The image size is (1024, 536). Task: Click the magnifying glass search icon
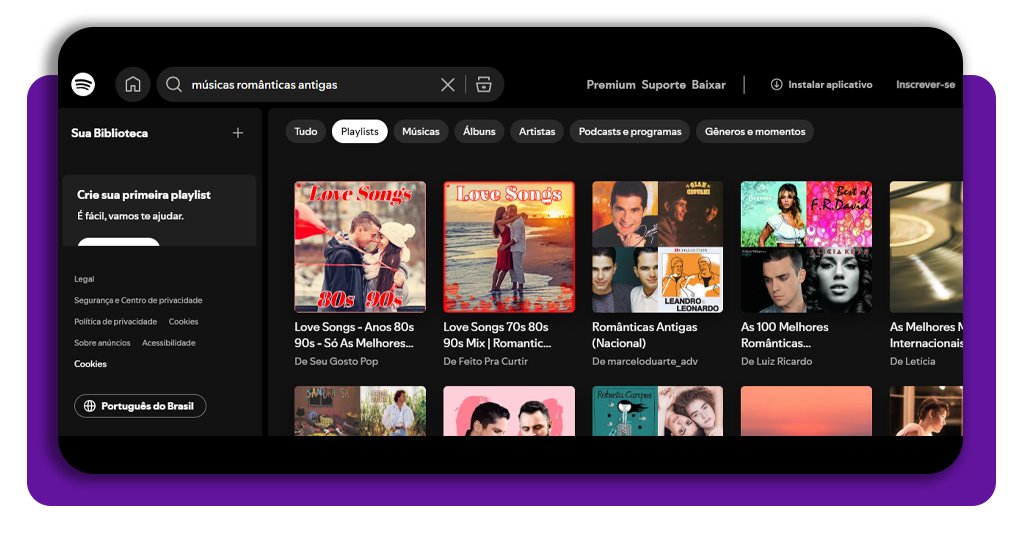[x=174, y=85]
